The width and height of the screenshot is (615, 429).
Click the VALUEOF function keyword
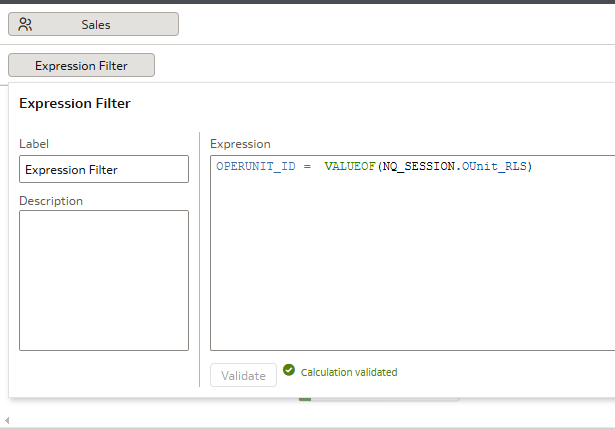(x=350, y=166)
